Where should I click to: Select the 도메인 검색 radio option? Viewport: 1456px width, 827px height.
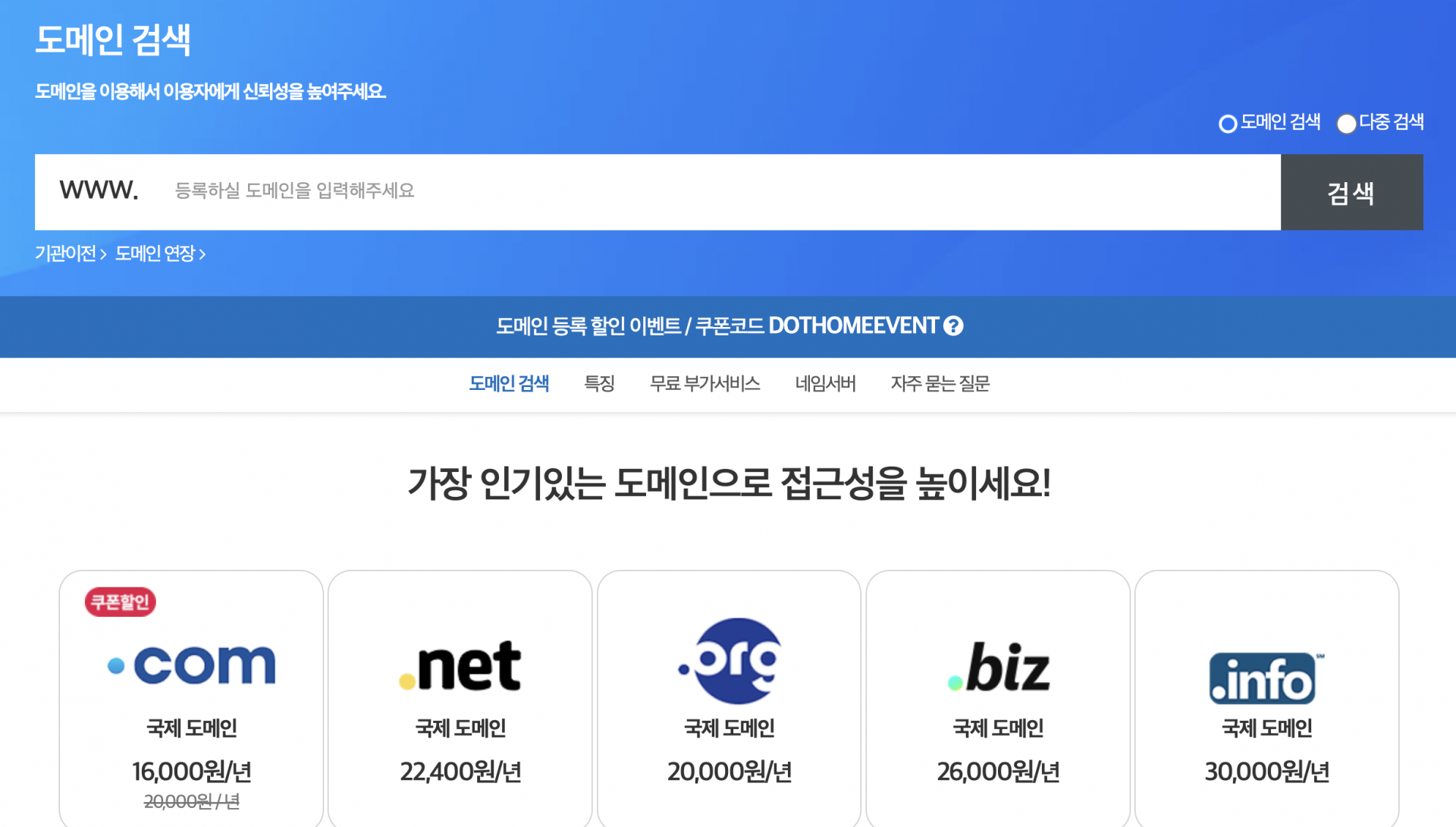point(1228,123)
